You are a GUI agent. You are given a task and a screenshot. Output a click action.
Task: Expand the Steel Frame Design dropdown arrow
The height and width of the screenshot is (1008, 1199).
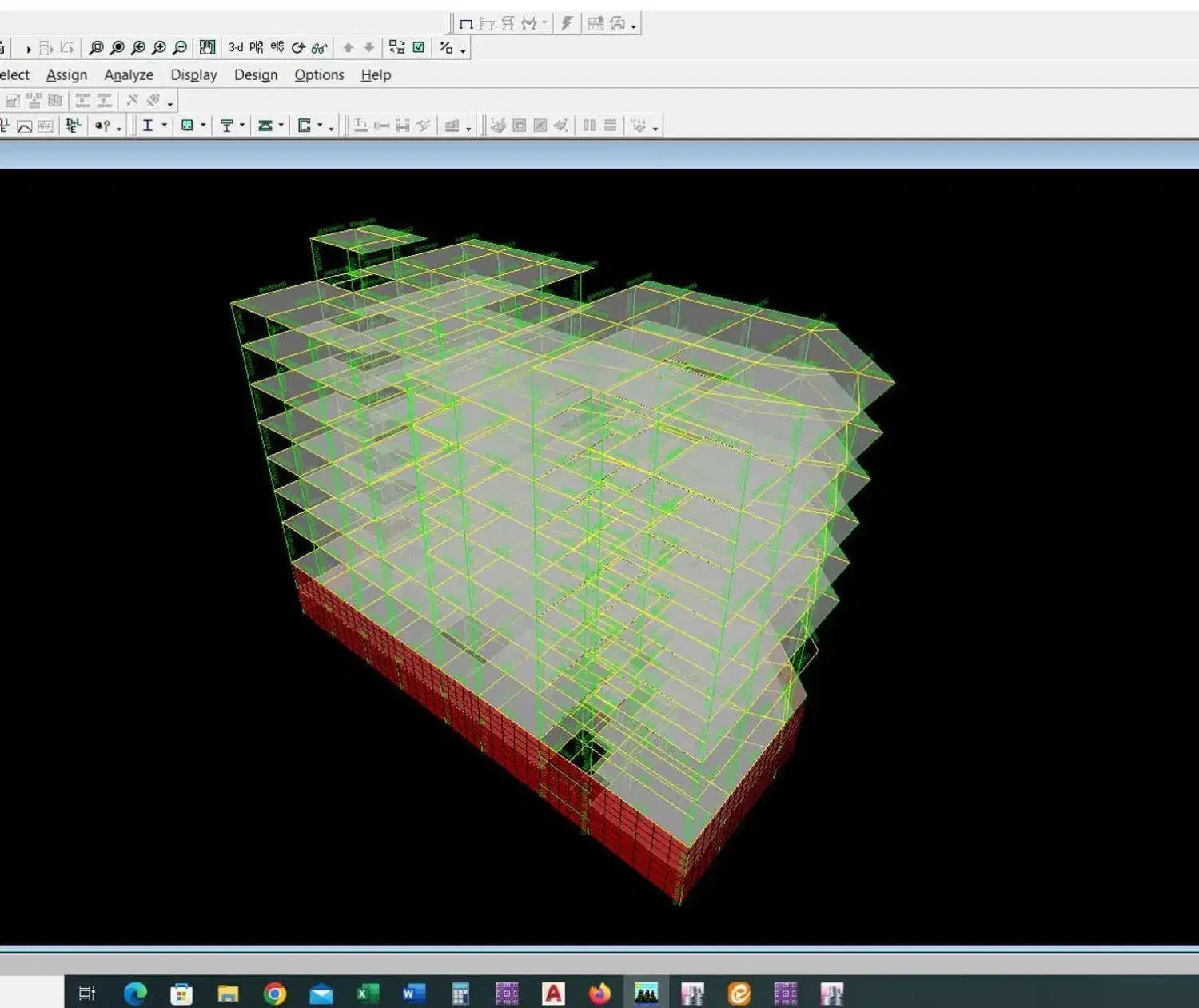coord(165,126)
